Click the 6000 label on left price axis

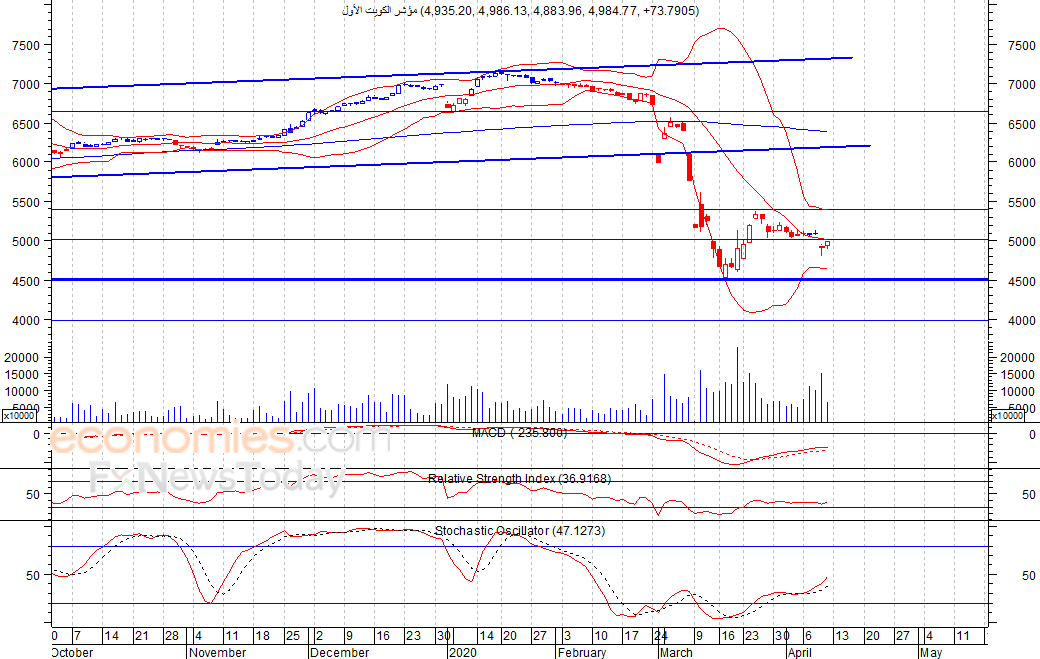[27, 162]
